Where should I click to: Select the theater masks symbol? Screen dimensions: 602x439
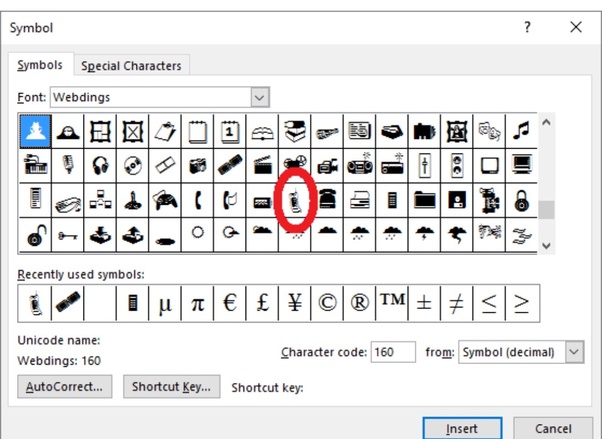[489, 131]
